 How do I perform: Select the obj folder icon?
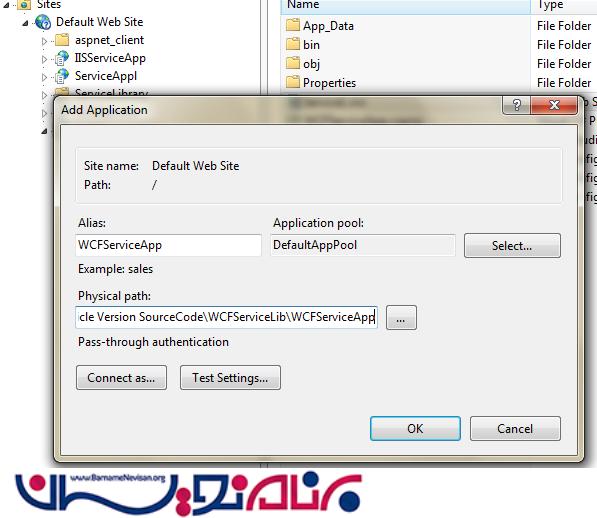click(x=293, y=63)
